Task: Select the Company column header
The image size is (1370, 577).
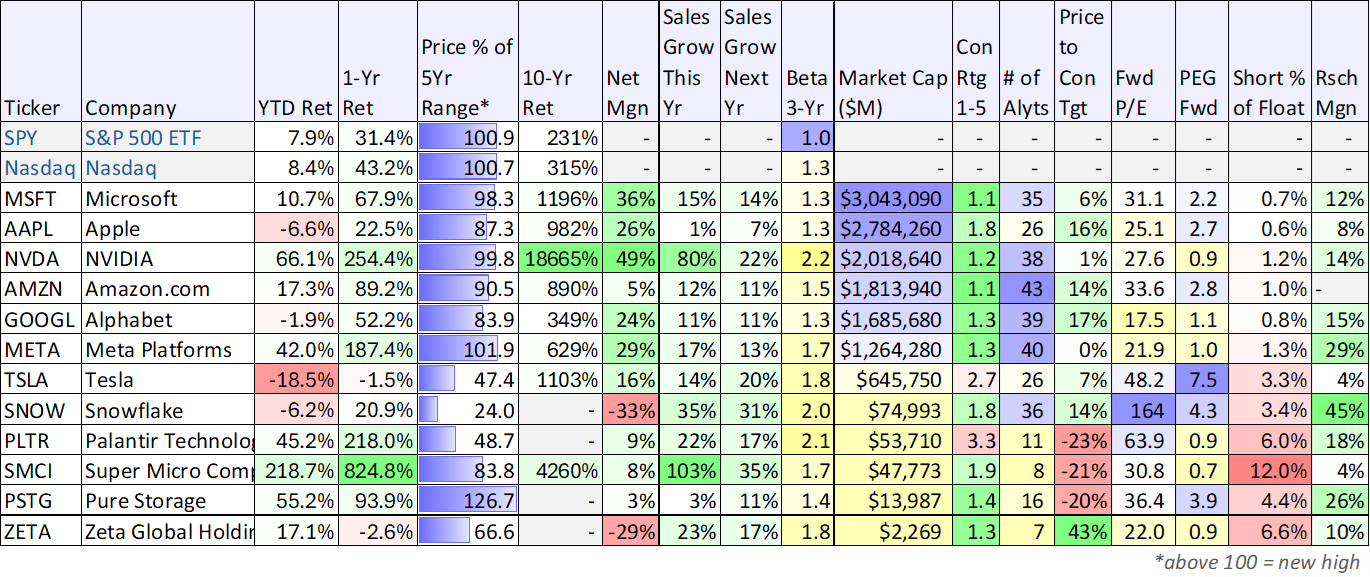Action: tap(168, 62)
